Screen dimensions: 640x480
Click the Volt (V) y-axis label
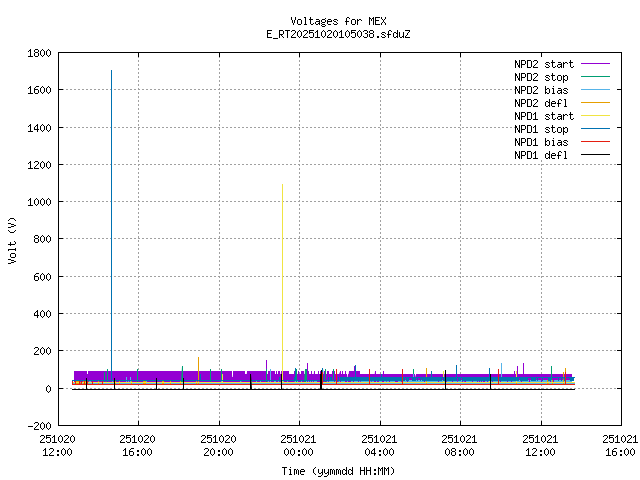tap(12, 239)
